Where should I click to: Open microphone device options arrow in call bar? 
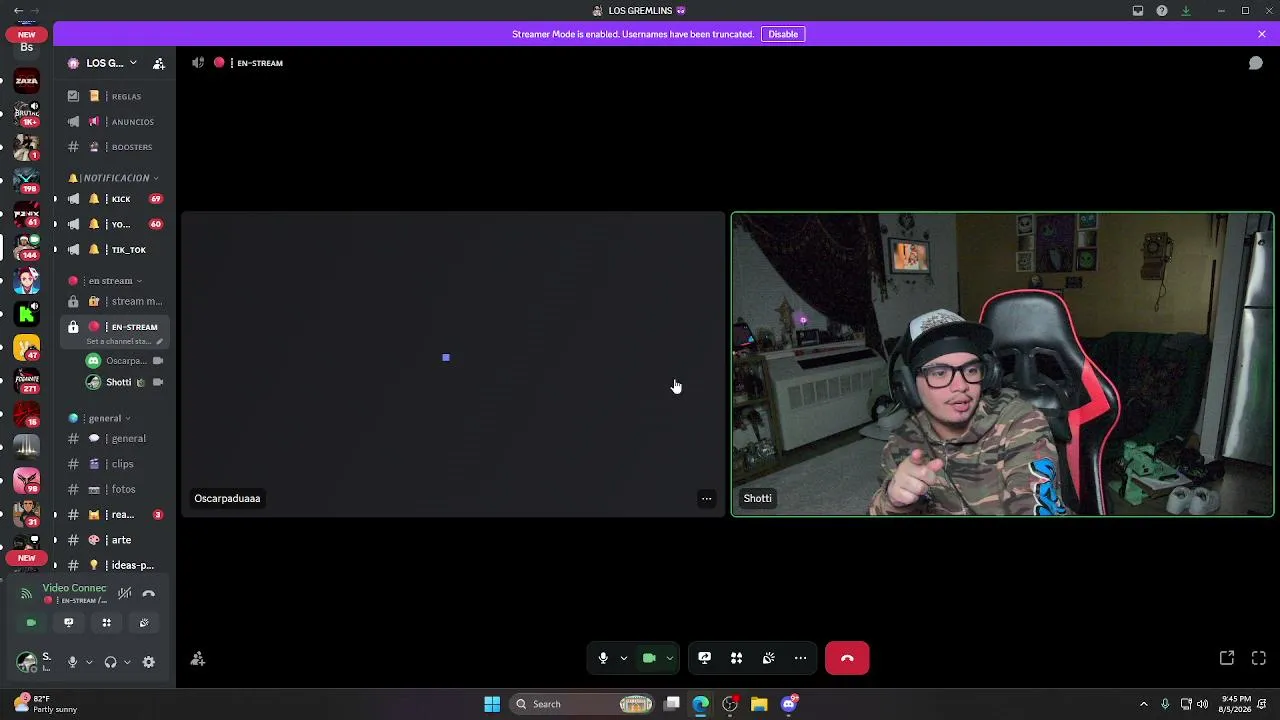[x=623, y=658]
